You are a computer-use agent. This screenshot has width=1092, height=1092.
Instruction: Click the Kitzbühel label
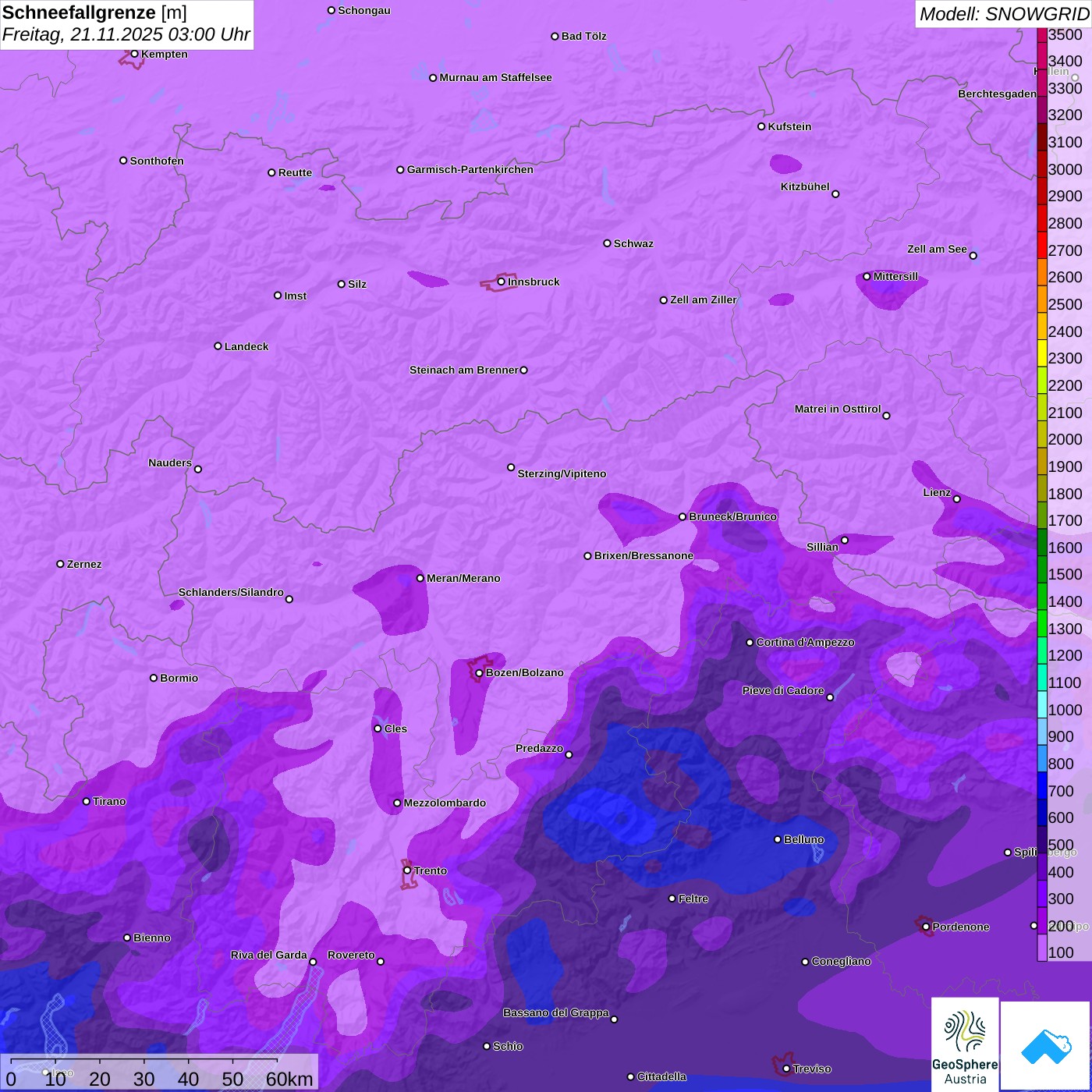805,186
